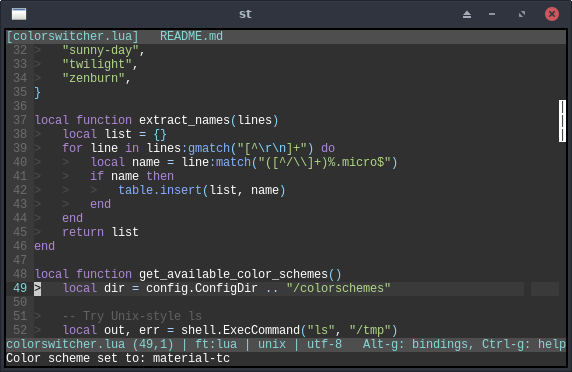572x372 pixels.
Task: Click the editor vertical scrollbar thumb
Action: coord(562,121)
